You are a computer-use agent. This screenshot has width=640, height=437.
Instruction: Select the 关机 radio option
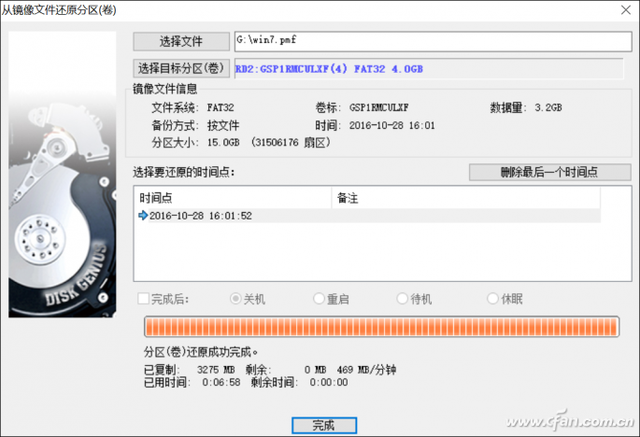pos(236,299)
